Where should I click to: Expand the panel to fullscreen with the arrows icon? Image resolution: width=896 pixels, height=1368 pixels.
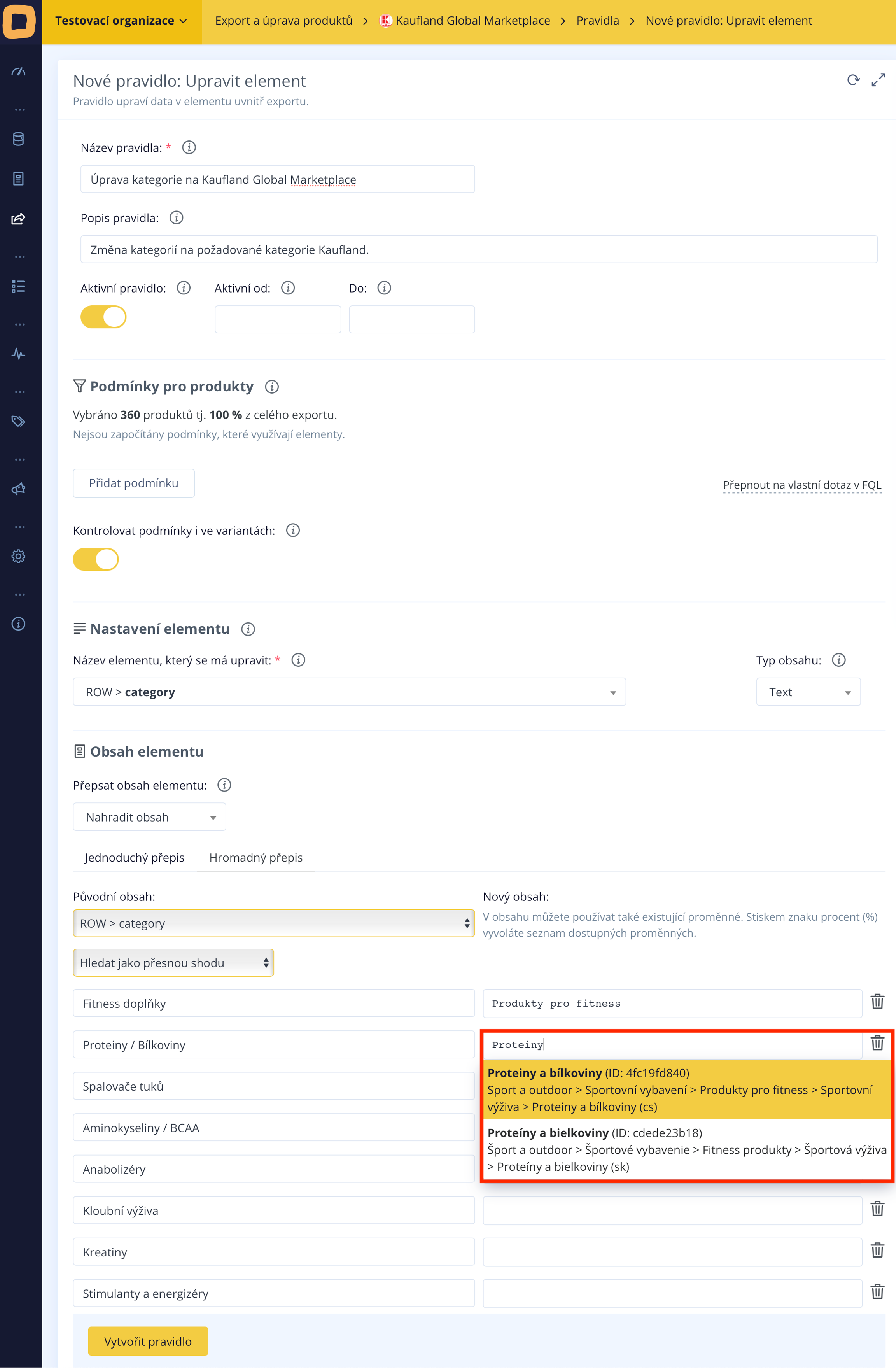[x=878, y=80]
